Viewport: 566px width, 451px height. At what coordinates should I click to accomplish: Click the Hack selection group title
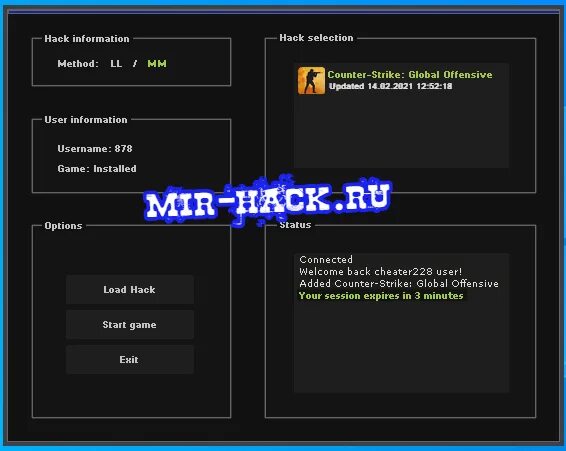316,38
